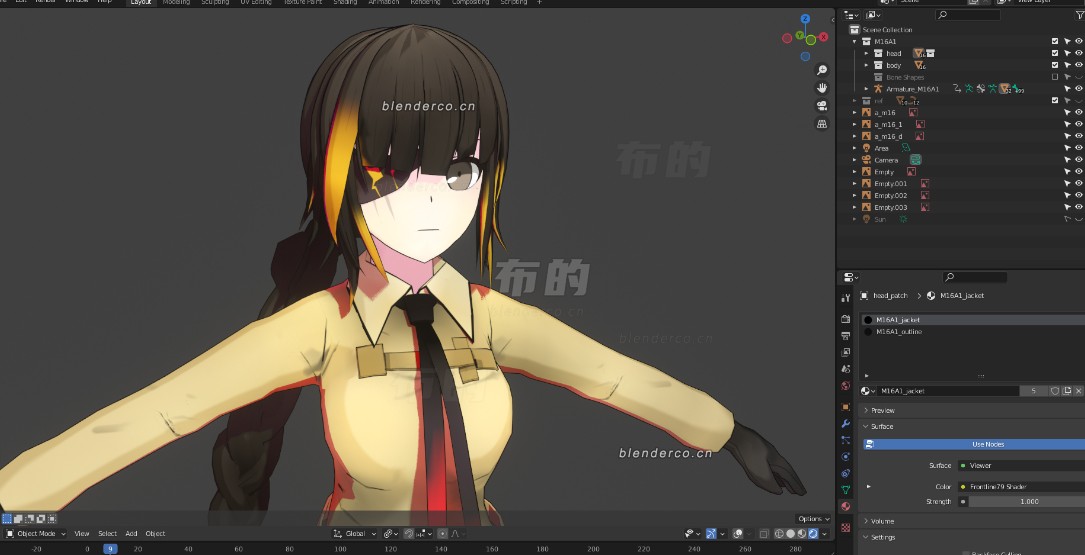Viewport: 1085px width, 555px height.
Task: Open the Physics properties tab icon
Action: 846,457
